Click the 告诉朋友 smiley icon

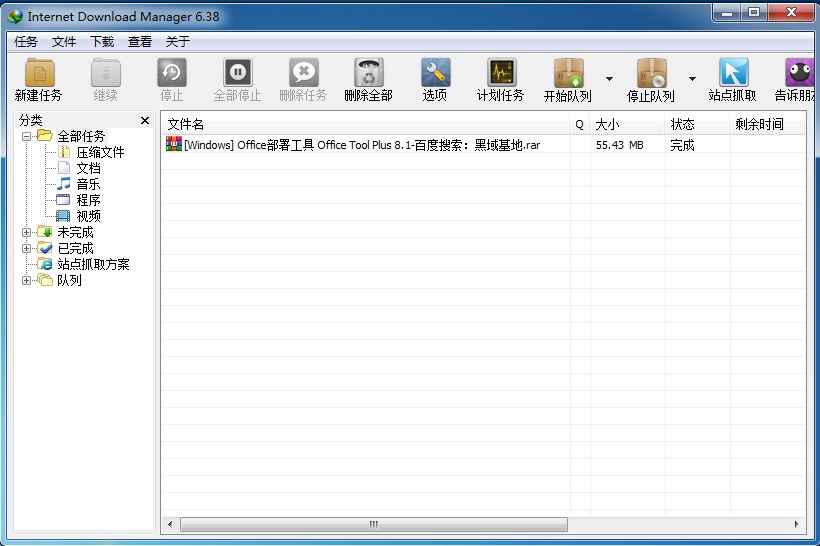(x=799, y=73)
